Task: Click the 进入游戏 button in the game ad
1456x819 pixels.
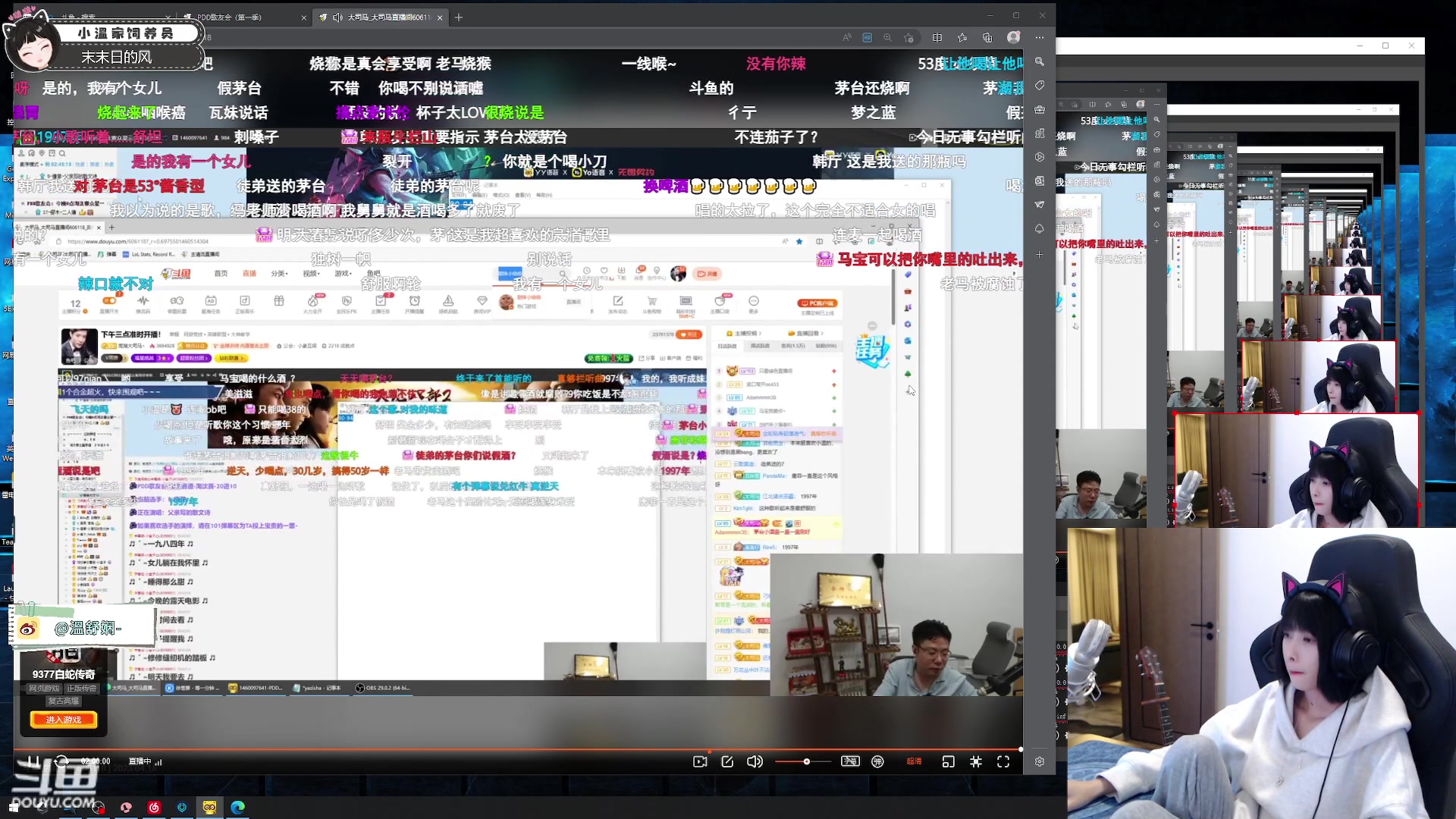Action: pyautogui.click(x=64, y=720)
